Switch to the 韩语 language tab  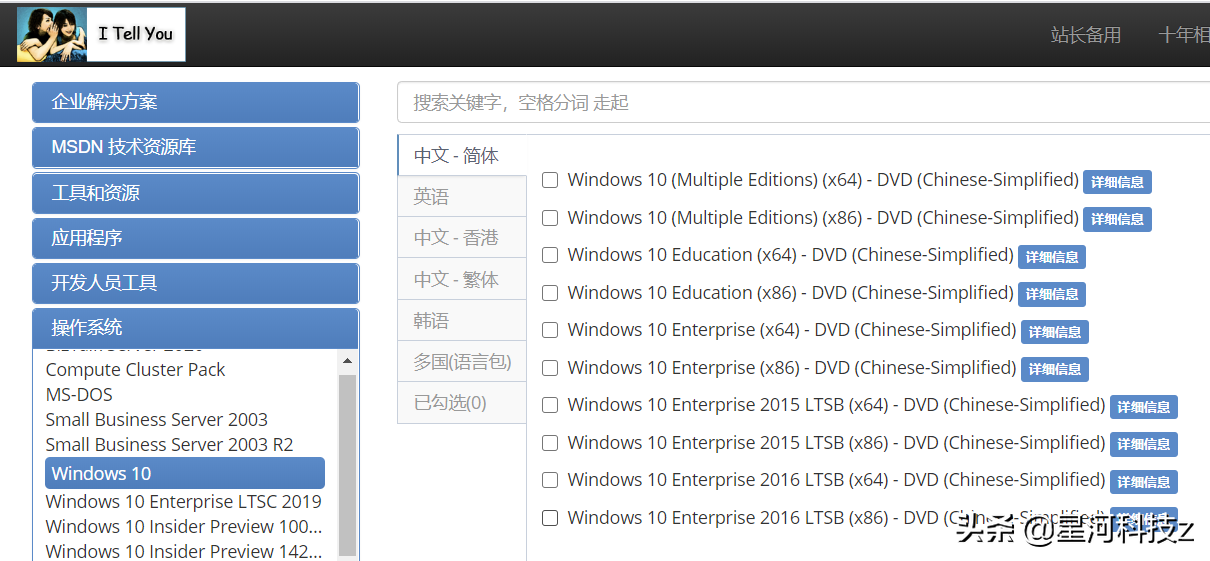pos(462,321)
